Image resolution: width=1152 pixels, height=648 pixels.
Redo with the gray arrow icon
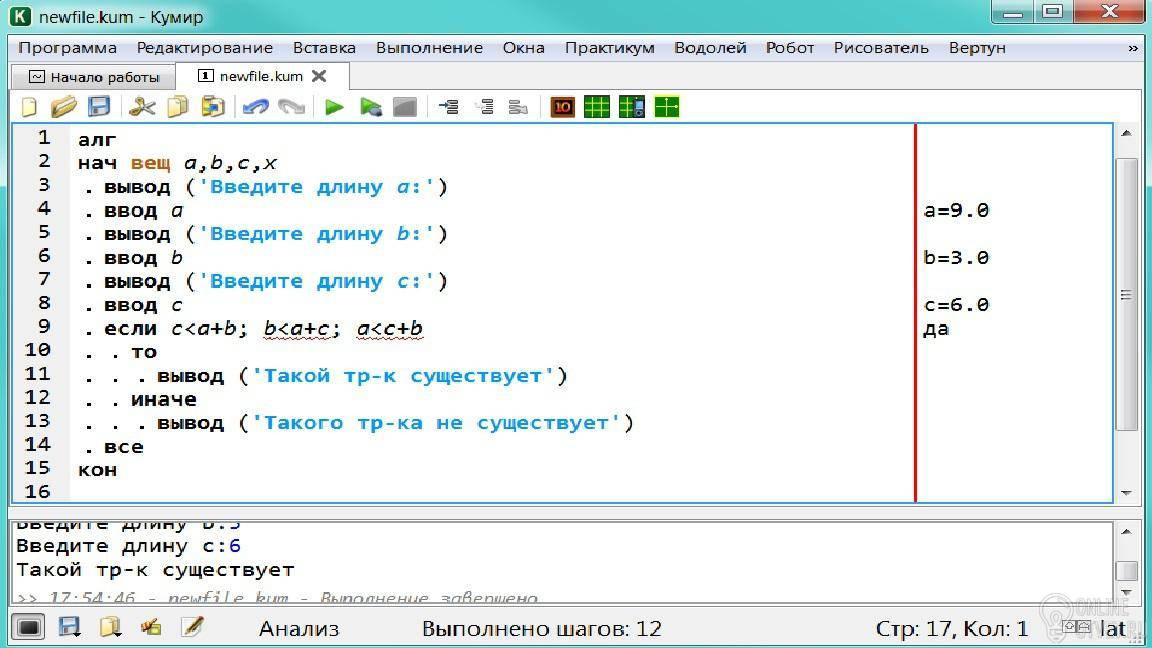[x=292, y=107]
